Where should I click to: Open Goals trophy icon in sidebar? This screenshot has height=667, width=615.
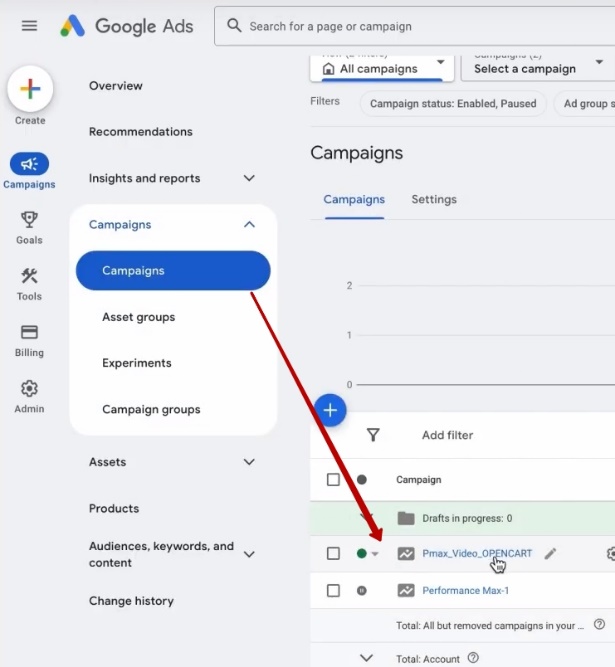(x=29, y=219)
